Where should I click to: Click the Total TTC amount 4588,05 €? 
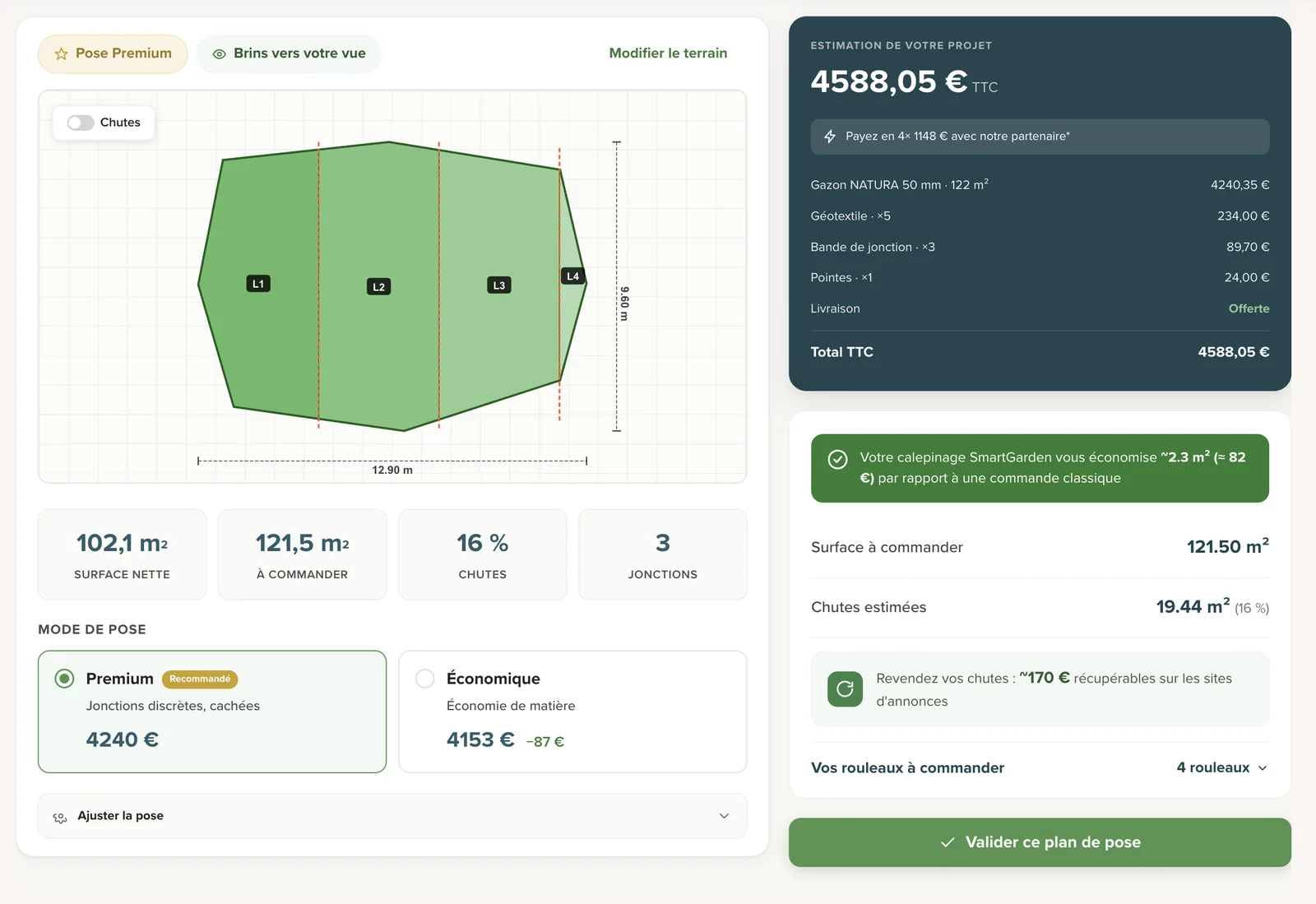[1233, 352]
